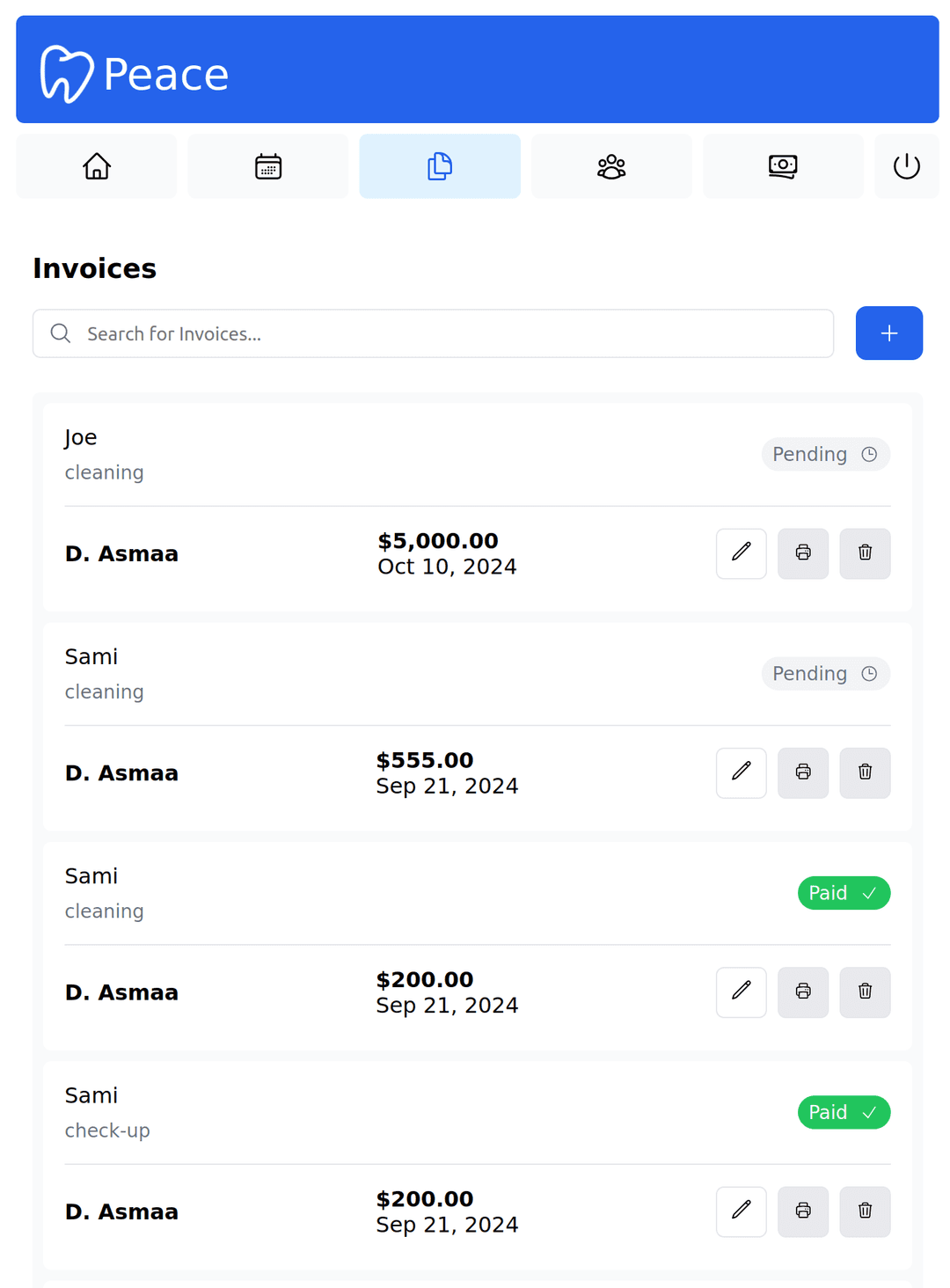950x1288 pixels.
Task: Delete Joe's $5,000.00 invoice
Action: [x=865, y=553]
